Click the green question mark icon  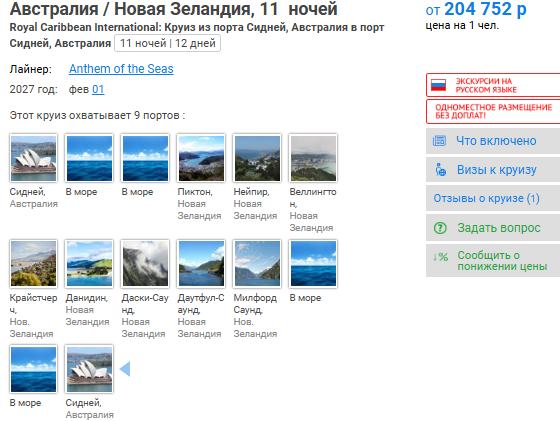point(440,227)
